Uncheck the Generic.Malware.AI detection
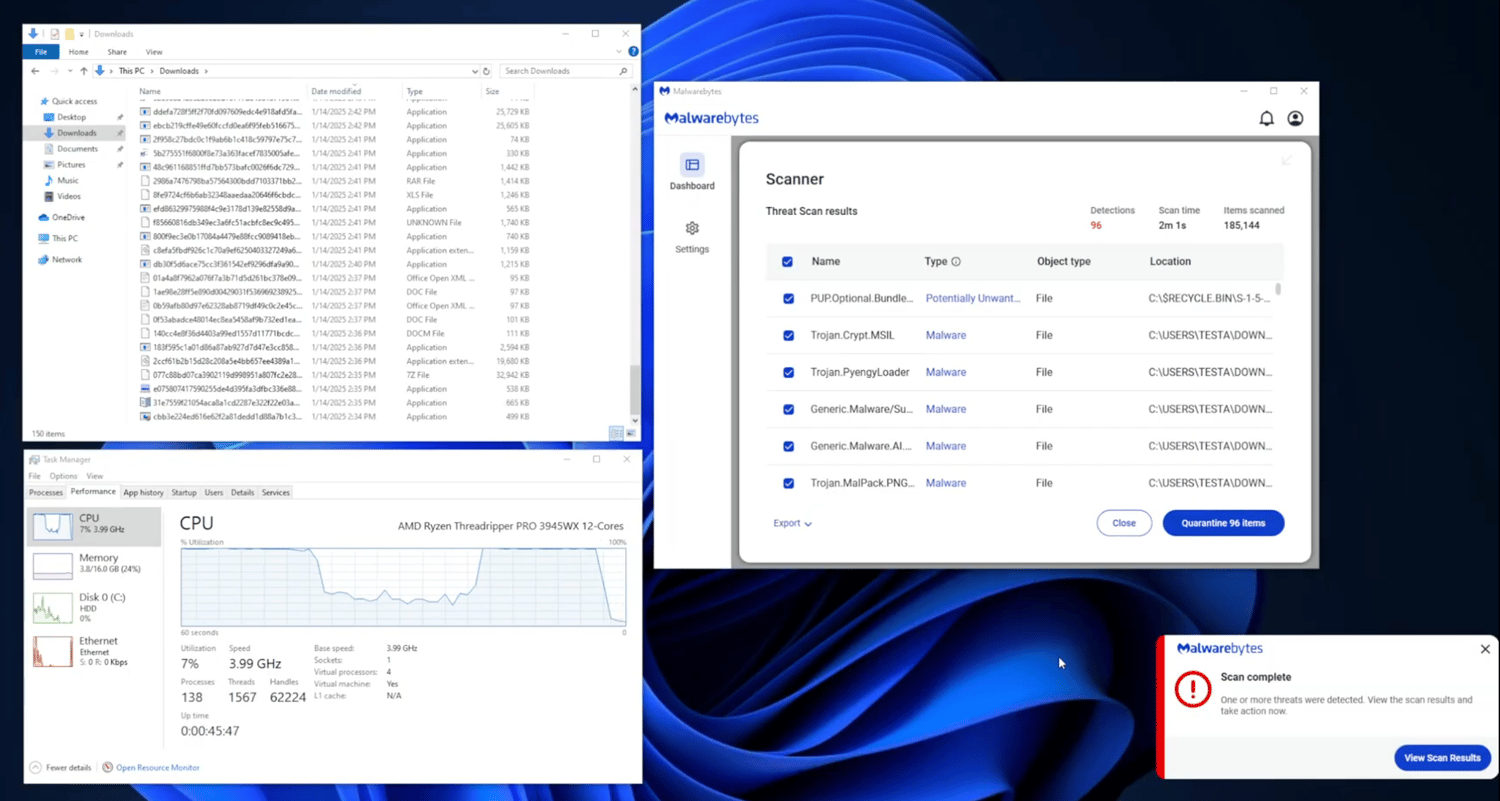This screenshot has height=801, width=1500. [788, 447]
